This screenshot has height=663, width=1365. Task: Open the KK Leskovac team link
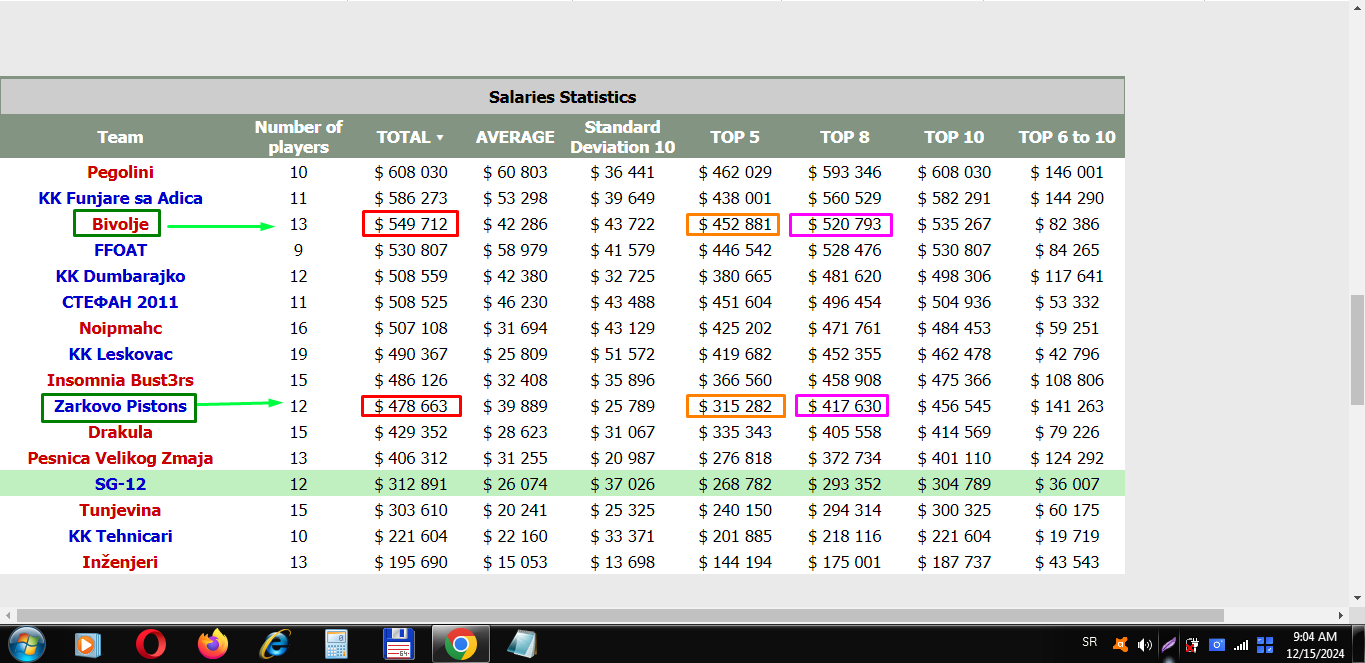(x=120, y=354)
